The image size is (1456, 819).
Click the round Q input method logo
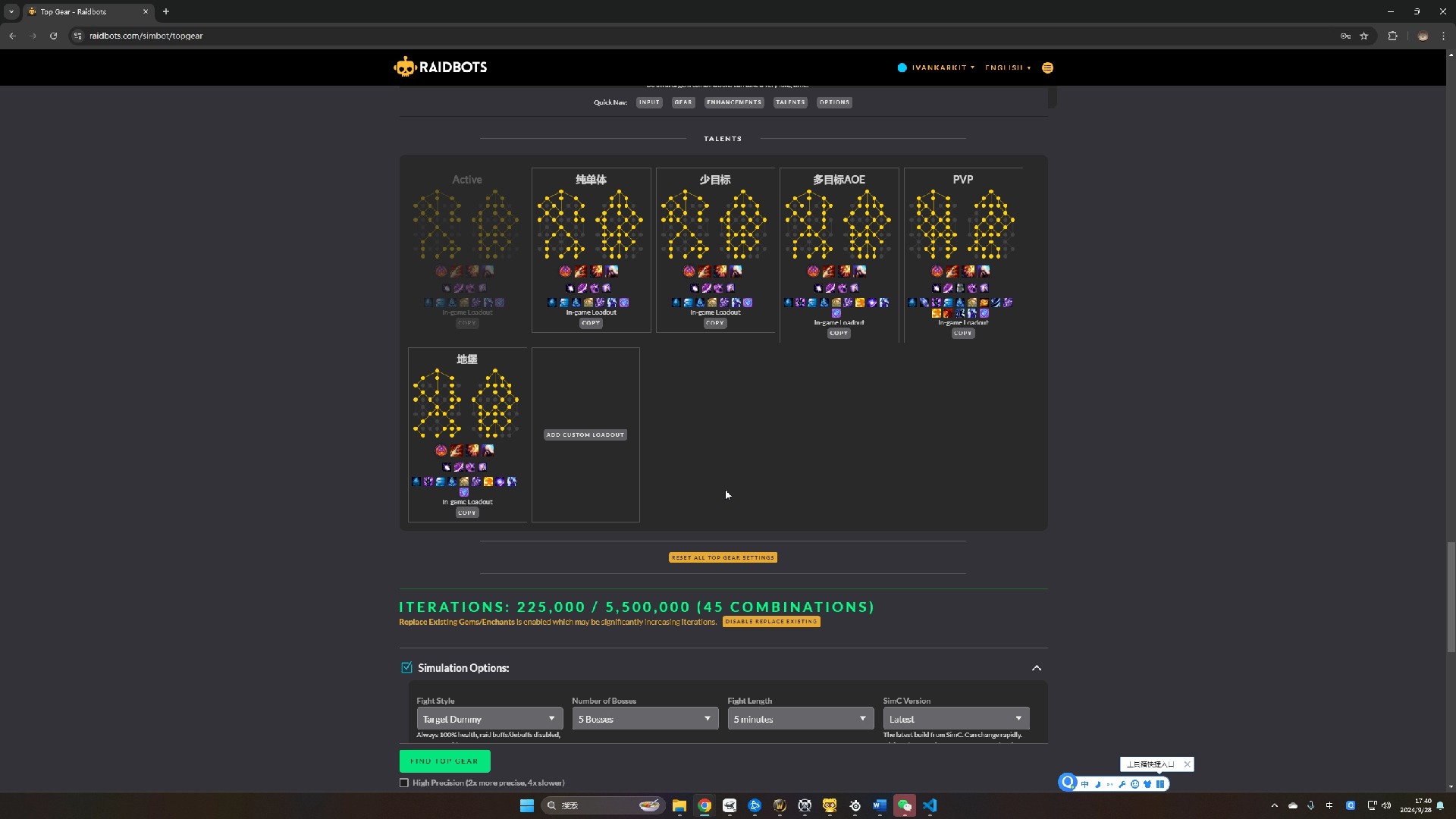(1068, 782)
